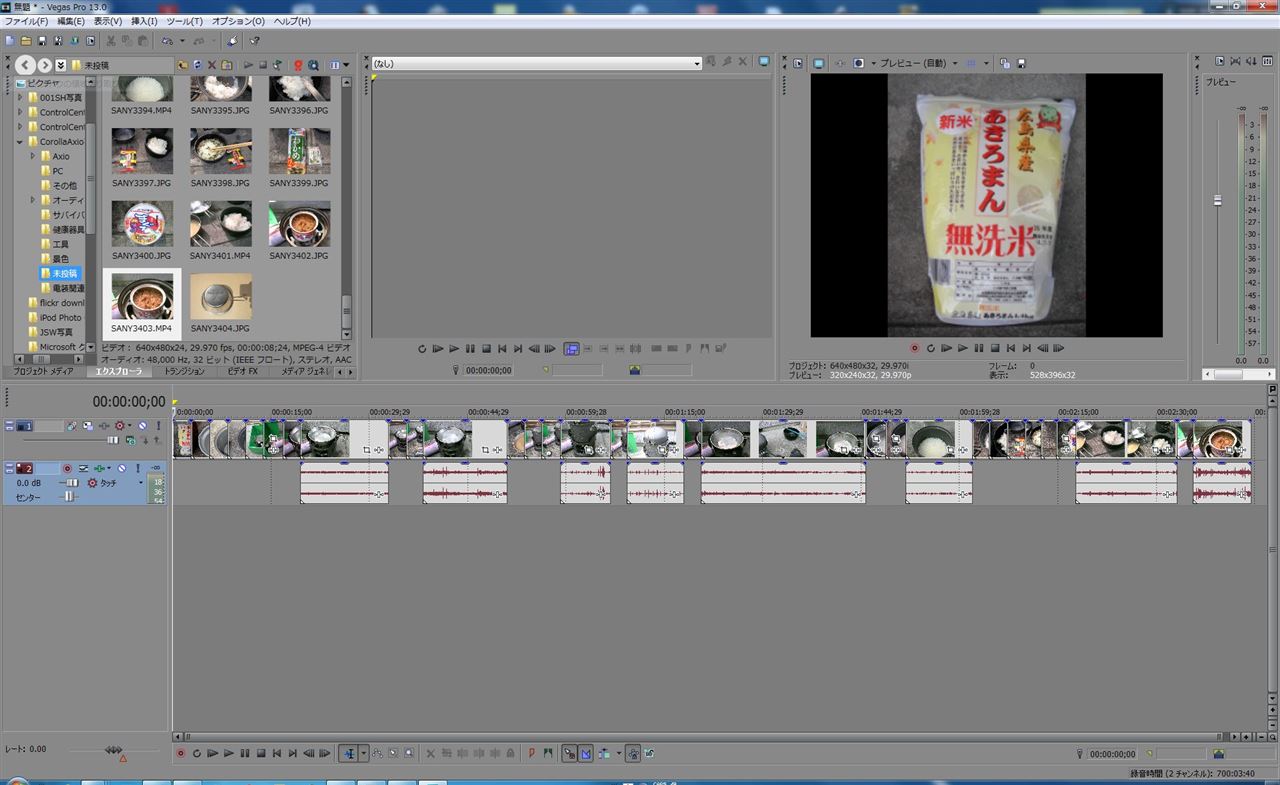Go forward in Explorer with forward arrow
1280x785 pixels.
(x=45, y=65)
